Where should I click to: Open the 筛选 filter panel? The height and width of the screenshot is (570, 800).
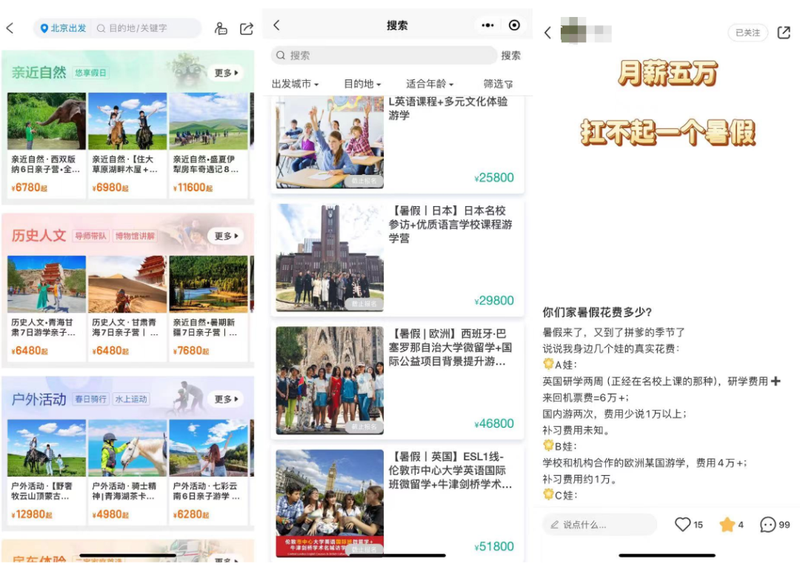tap(498, 84)
